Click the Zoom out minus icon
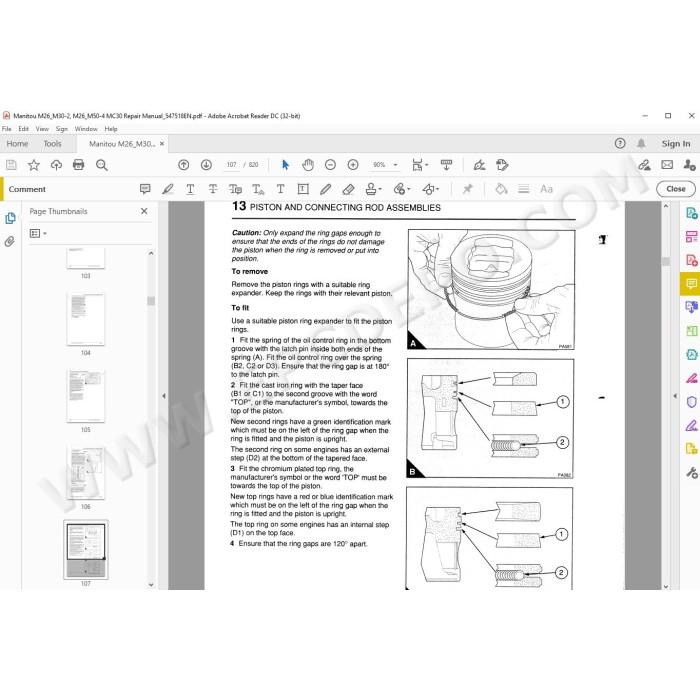The width and height of the screenshot is (700, 700). coord(330,165)
